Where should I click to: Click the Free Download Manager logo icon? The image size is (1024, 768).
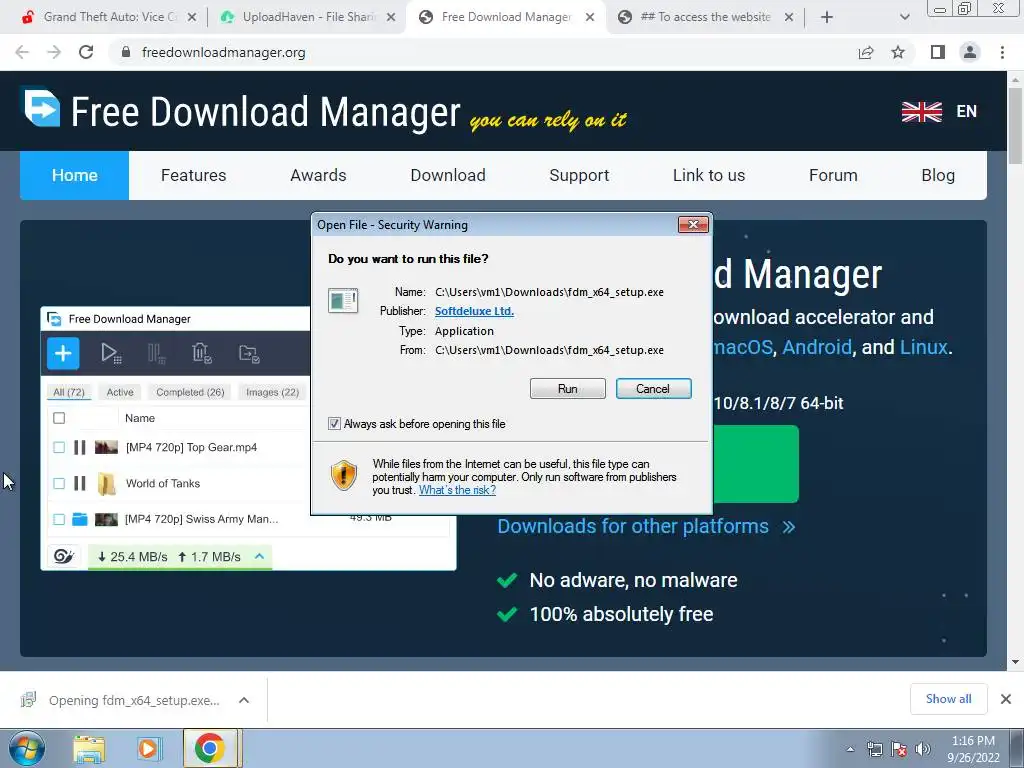pyautogui.click(x=42, y=108)
